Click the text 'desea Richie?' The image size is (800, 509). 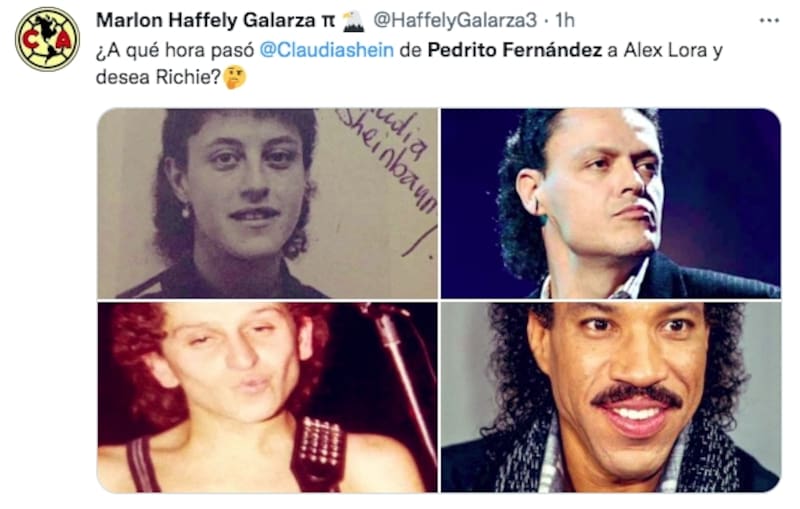[159, 78]
